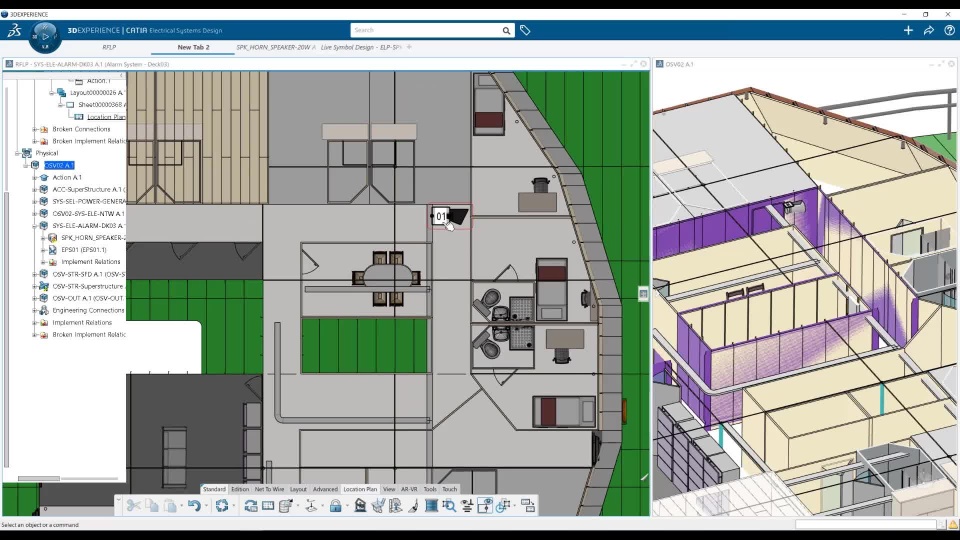Click the Copy icon in toolbar
Image resolution: width=960 pixels, height=540 pixels.
pyautogui.click(x=152, y=506)
